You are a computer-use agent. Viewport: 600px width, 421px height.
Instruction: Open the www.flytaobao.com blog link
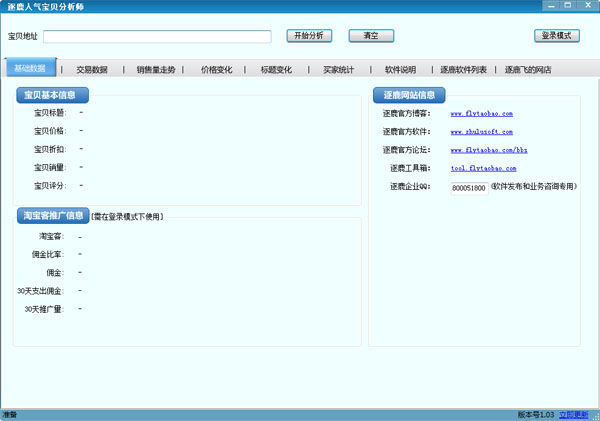click(x=482, y=114)
